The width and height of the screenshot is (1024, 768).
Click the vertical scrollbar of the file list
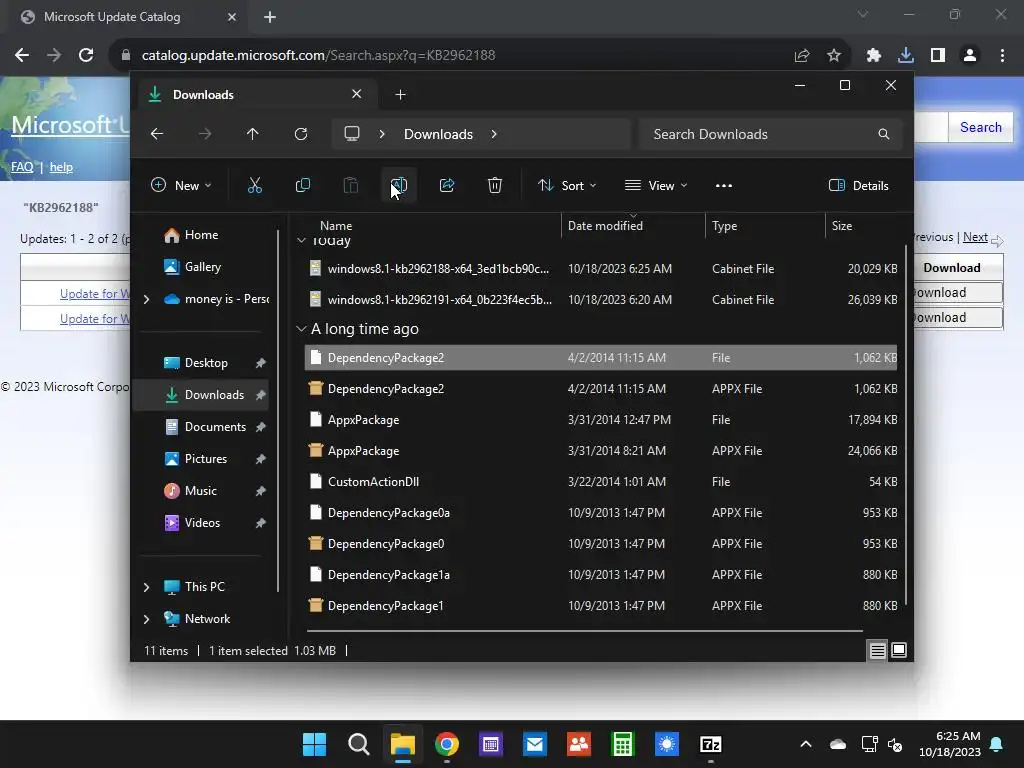[x=906, y=424]
